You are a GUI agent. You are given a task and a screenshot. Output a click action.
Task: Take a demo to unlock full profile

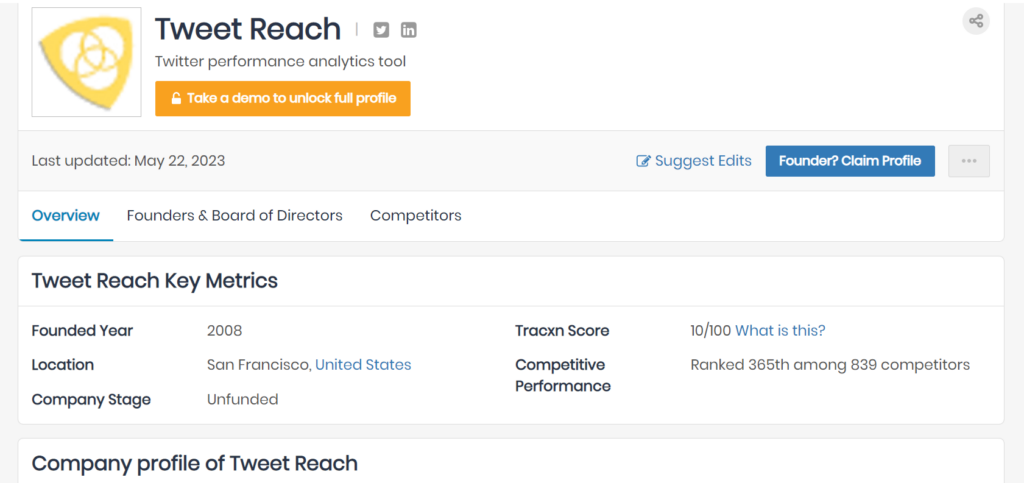282,98
